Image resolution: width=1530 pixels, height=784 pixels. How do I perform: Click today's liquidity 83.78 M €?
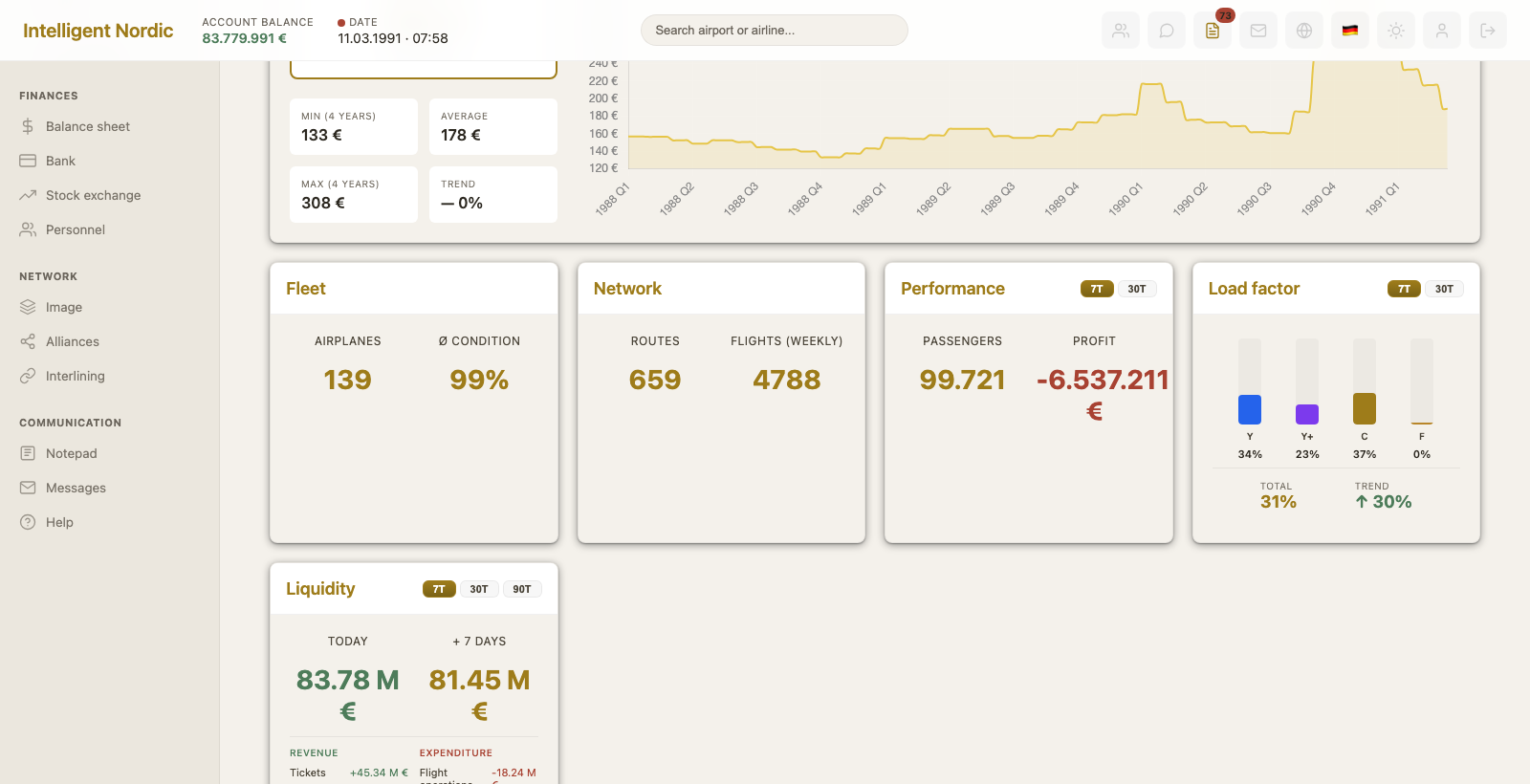[x=348, y=695]
